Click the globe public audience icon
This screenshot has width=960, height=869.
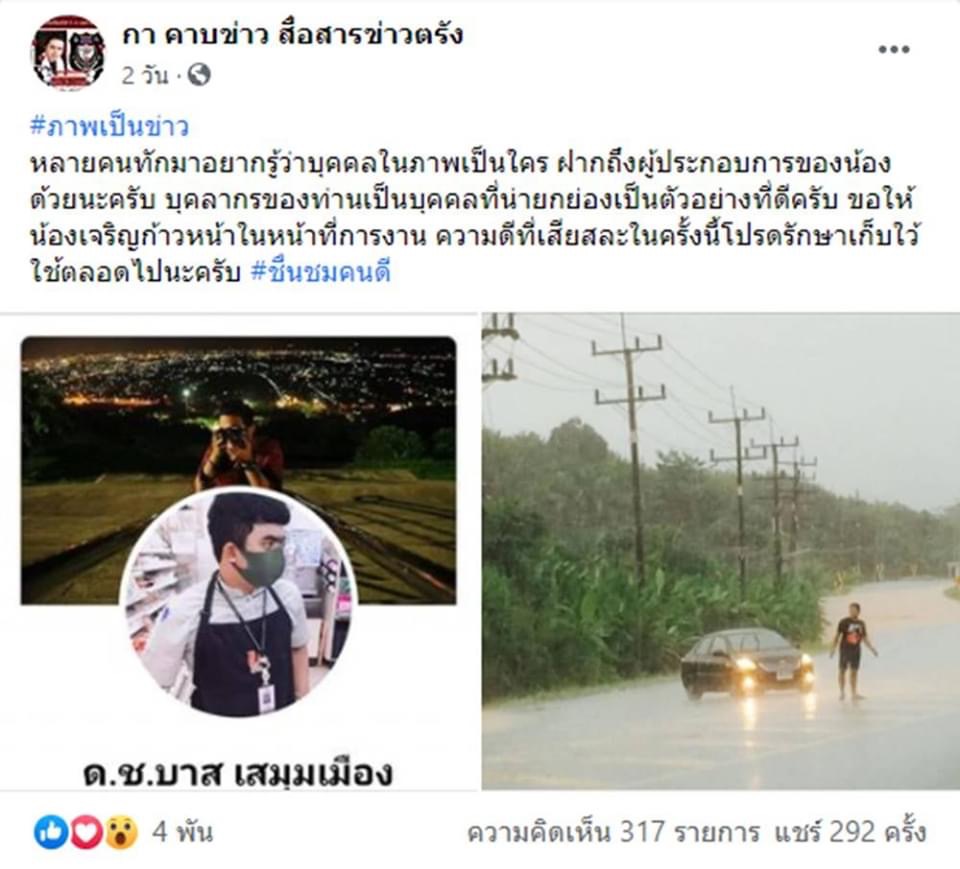(199, 75)
